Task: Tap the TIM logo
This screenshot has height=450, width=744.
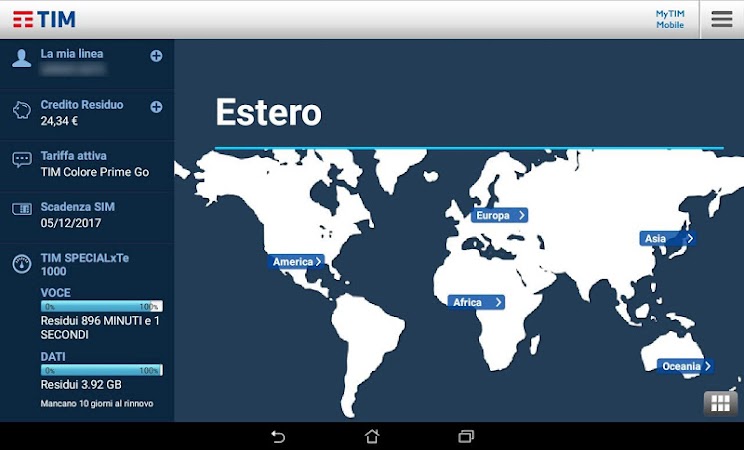Action: (44, 19)
